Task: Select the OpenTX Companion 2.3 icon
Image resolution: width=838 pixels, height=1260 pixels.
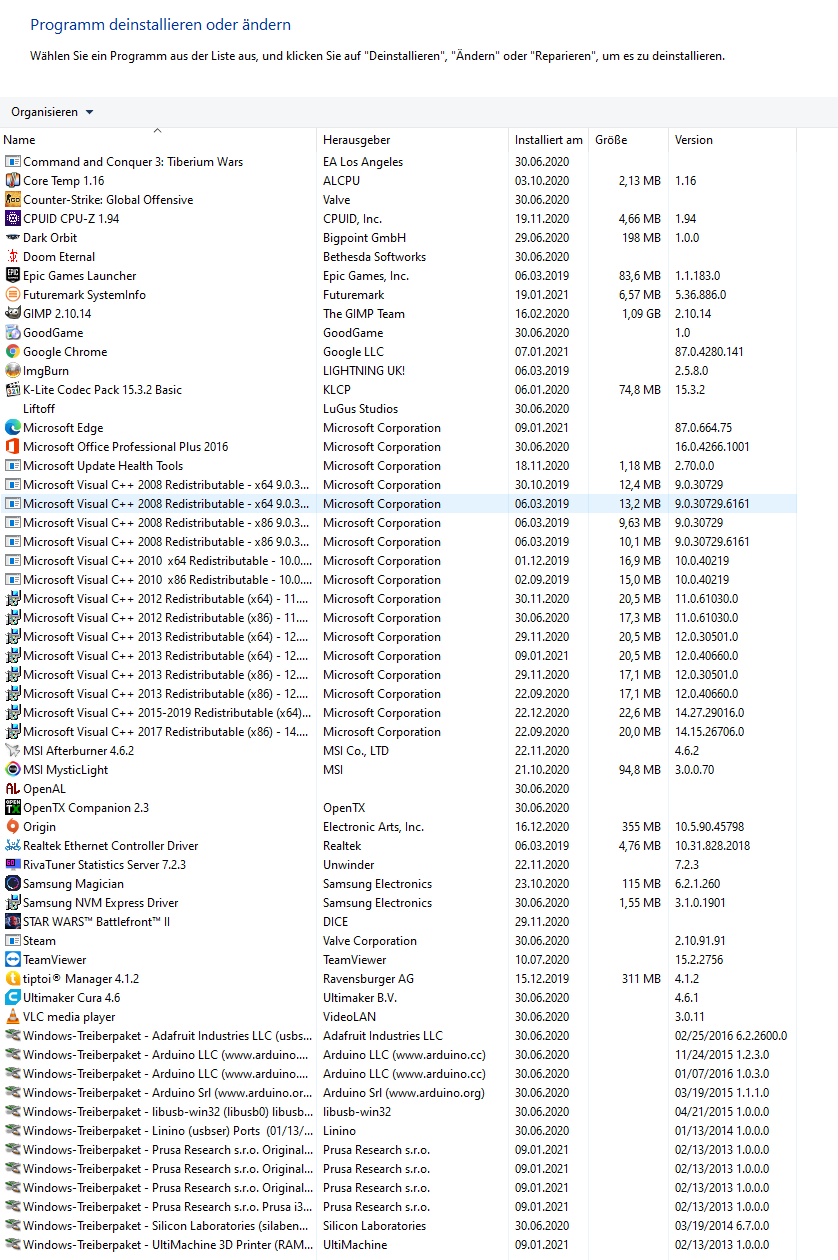Action: point(13,808)
